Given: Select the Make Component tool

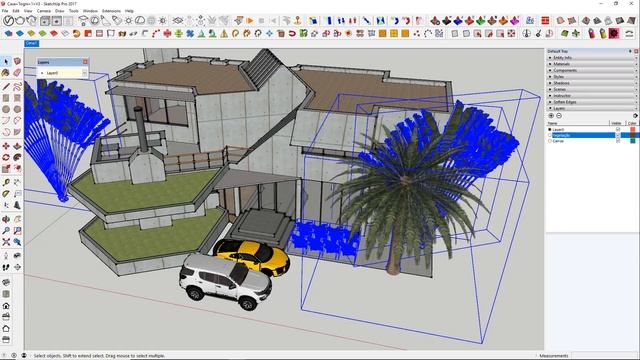Looking at the screenshot, I should click(17, 62).
